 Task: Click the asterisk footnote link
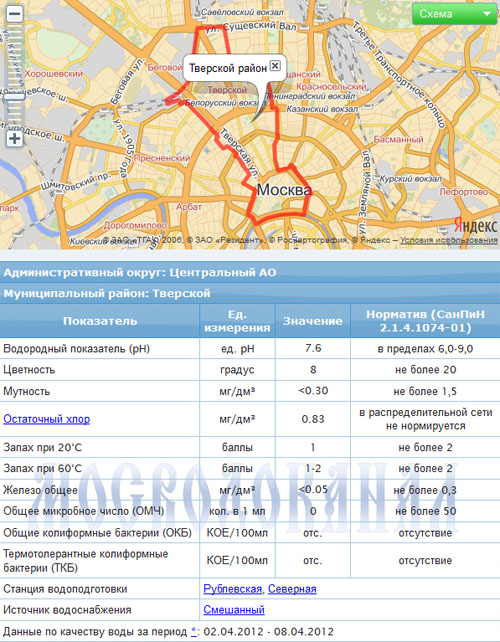[194, 631]
